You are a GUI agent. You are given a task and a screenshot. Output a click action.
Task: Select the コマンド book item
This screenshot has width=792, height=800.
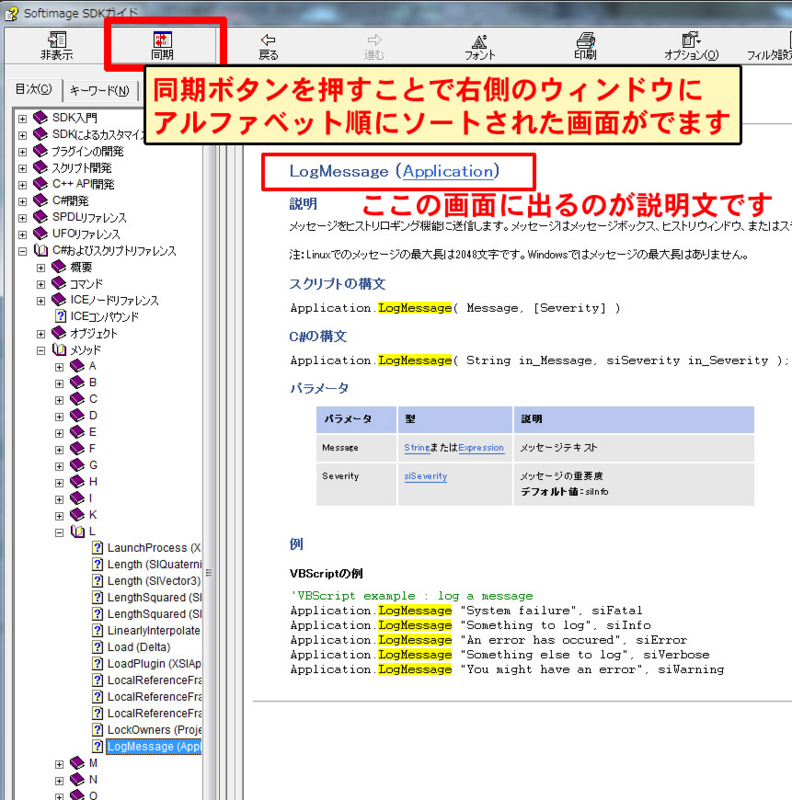point(87,284)
